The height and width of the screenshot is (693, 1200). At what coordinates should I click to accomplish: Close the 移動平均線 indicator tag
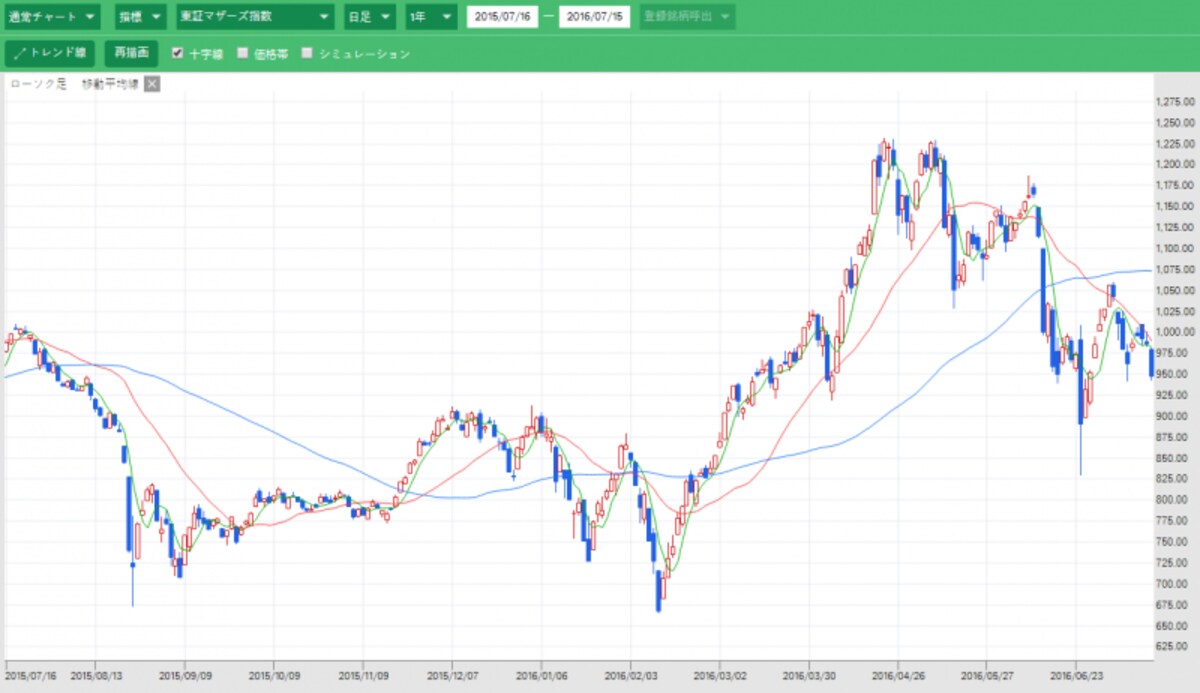coord(152,84)
